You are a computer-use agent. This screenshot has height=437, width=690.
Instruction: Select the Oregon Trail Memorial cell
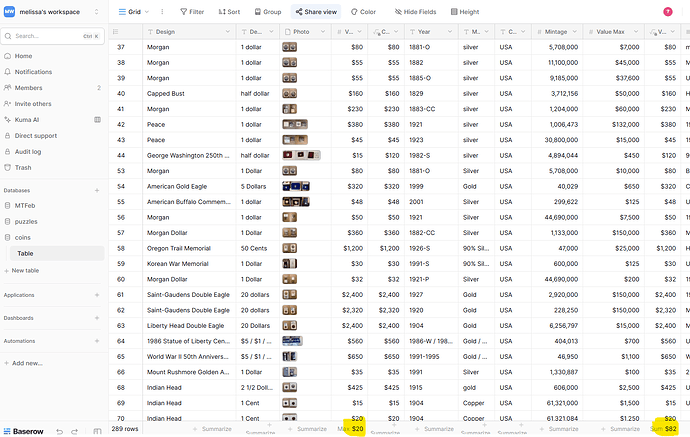pyautogui.click(x=189, y=248)
